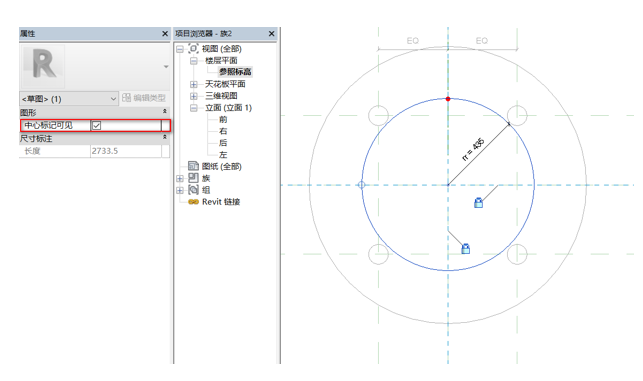Collapse the 视图 (全部) tree node
643x381 pixels.
[180, 49]
